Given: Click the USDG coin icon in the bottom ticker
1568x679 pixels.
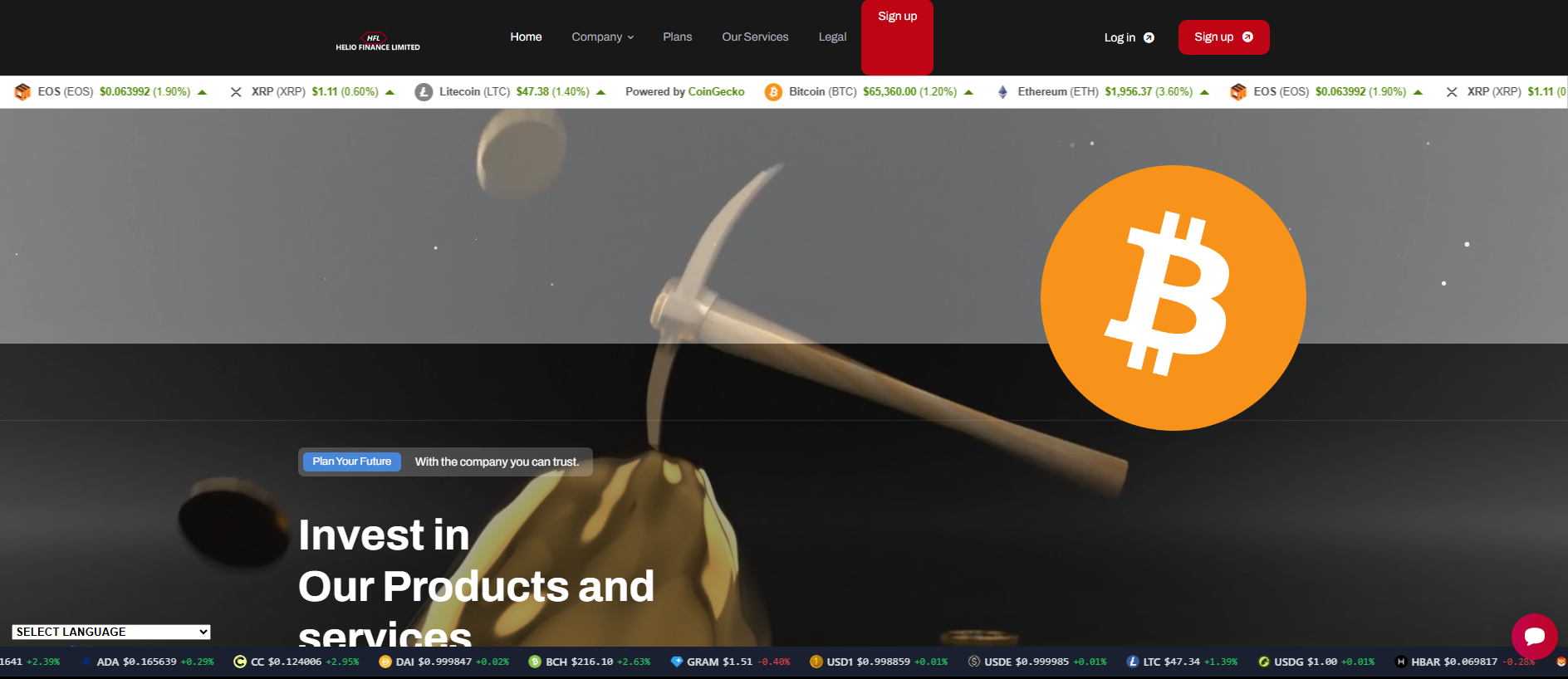Looking at the screenshot, I should pyautogui.click(x=1263, y=662).
